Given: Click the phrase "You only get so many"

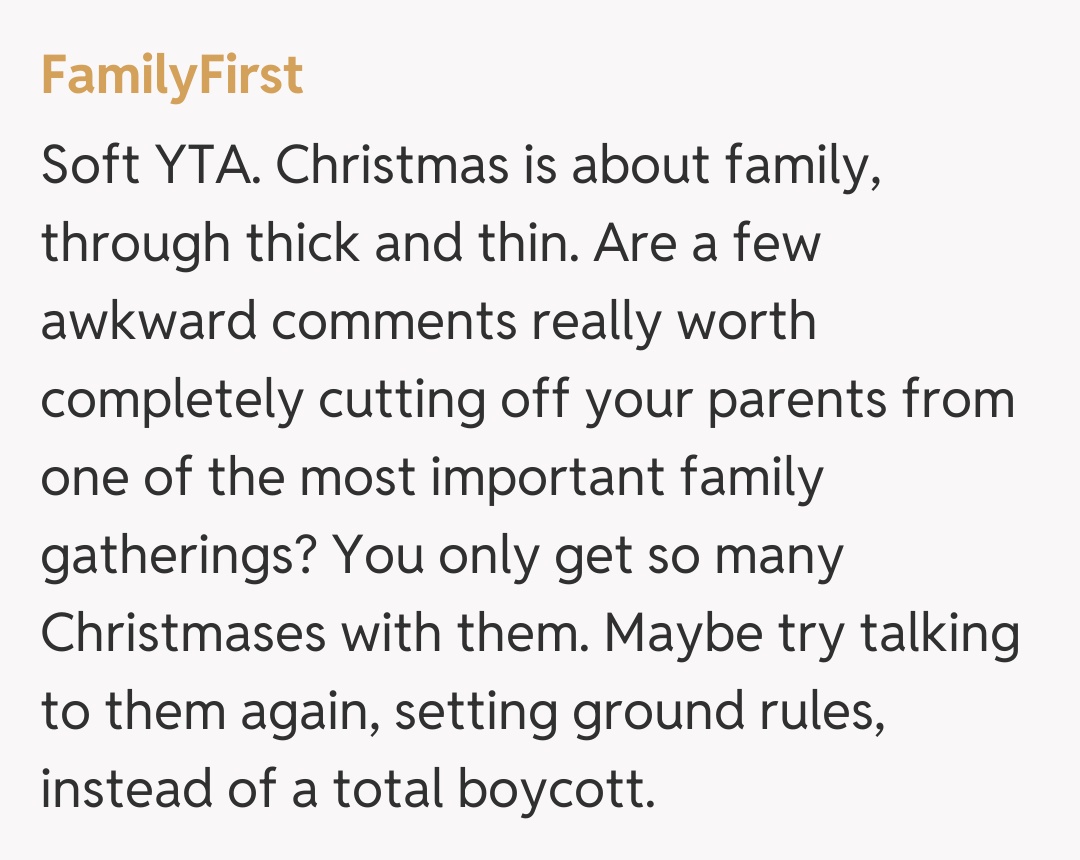Looking at the screenshot, I should 588,555.
